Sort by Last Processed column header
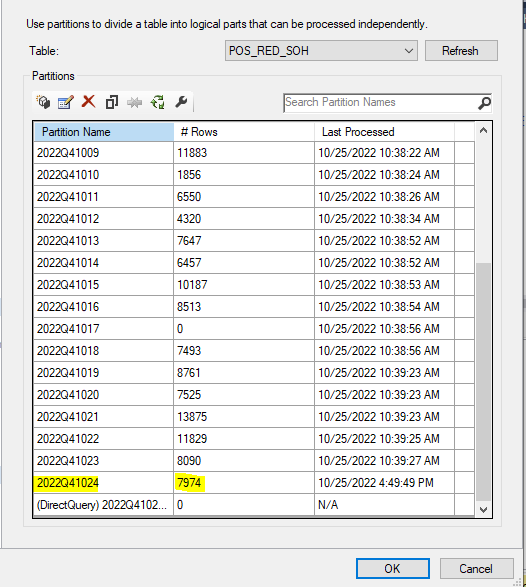The height and width of the screenshot is (587, 526). (384, 132)
